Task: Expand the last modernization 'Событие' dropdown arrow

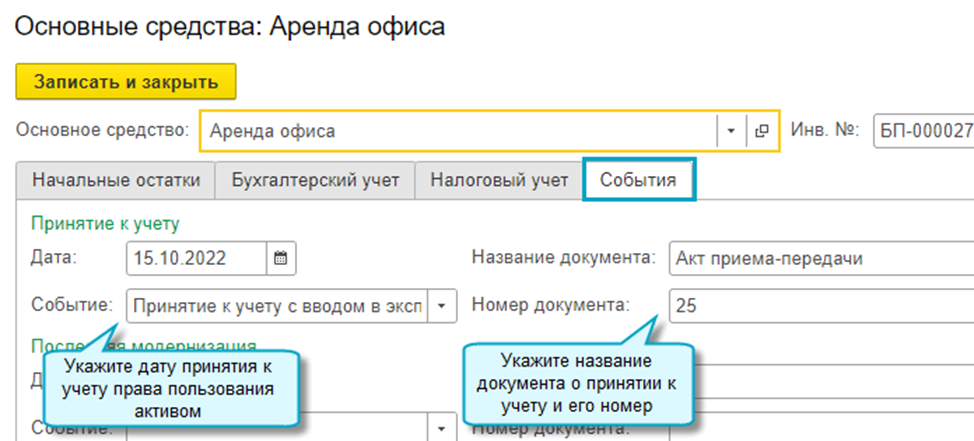Action: pos(443,428)
